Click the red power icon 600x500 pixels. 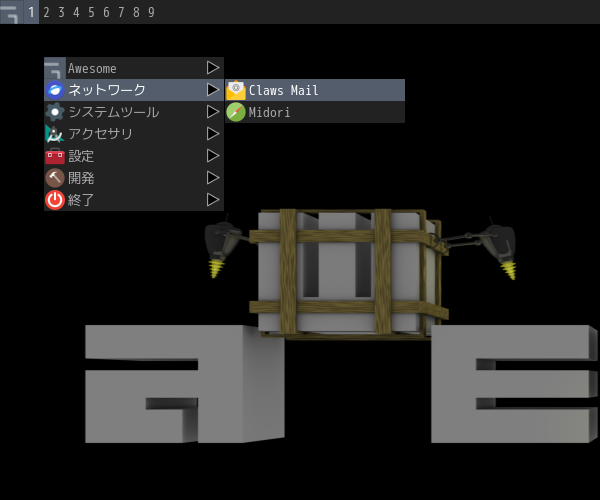click(55, 200)
